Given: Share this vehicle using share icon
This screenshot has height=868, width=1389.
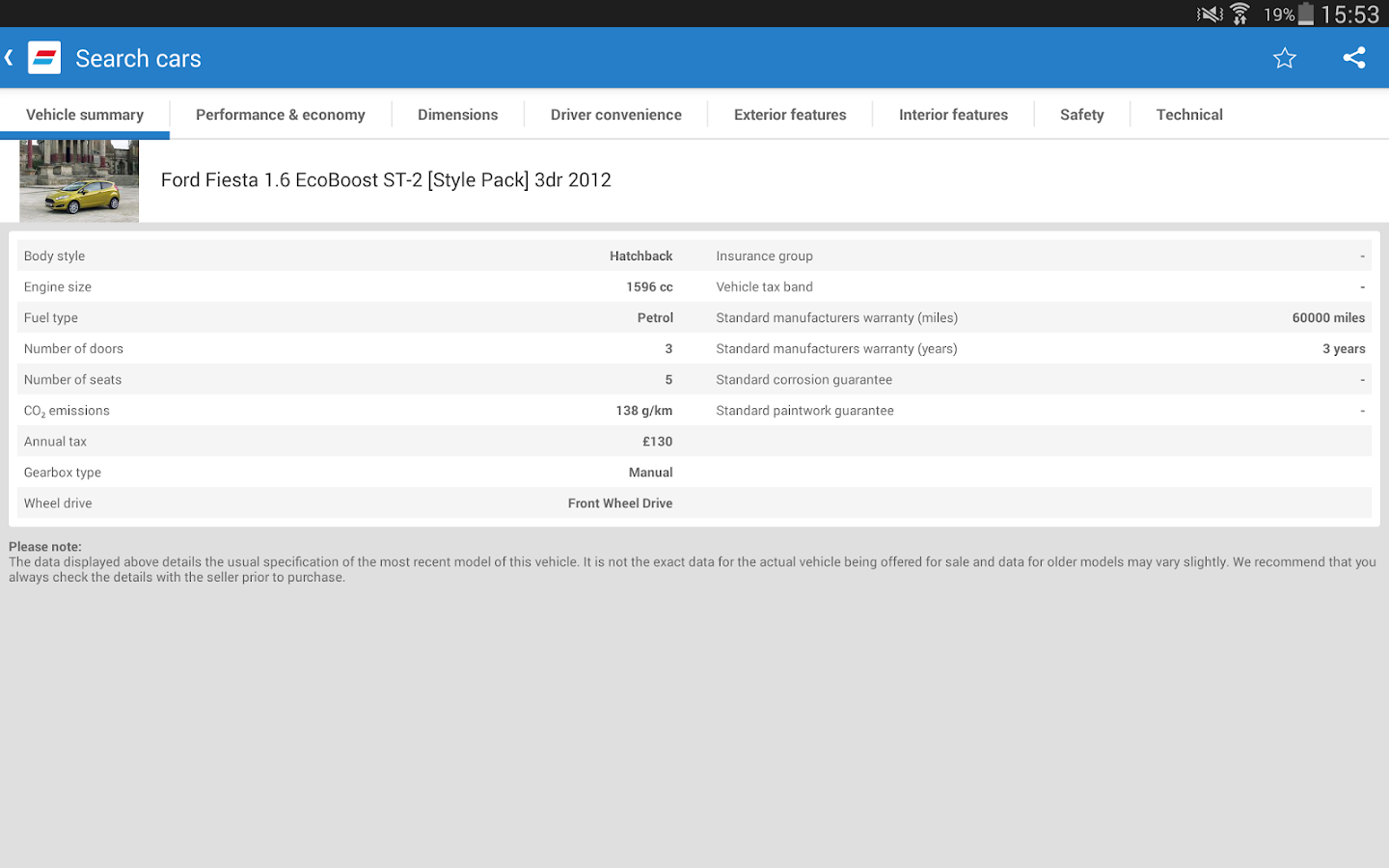Looking at the screenshot, I should pos(1354,58).
